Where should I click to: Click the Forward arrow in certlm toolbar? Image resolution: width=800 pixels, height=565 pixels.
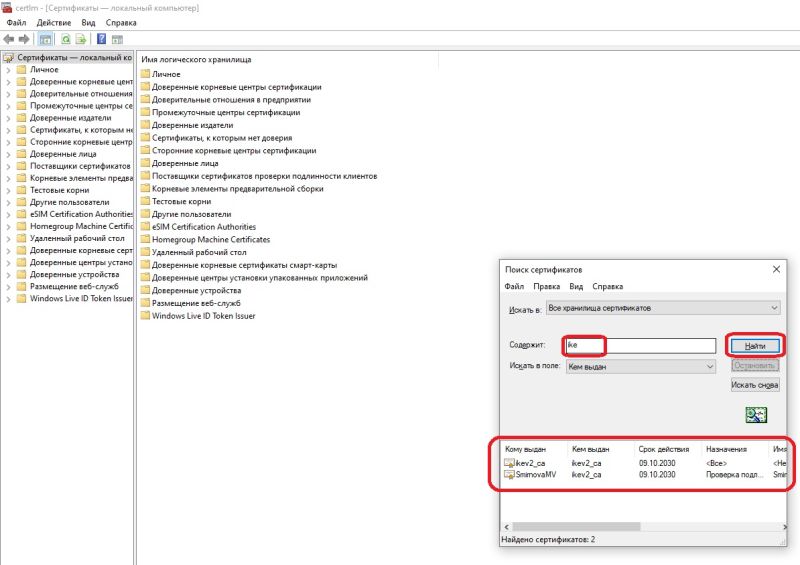[x=23, y=39]
